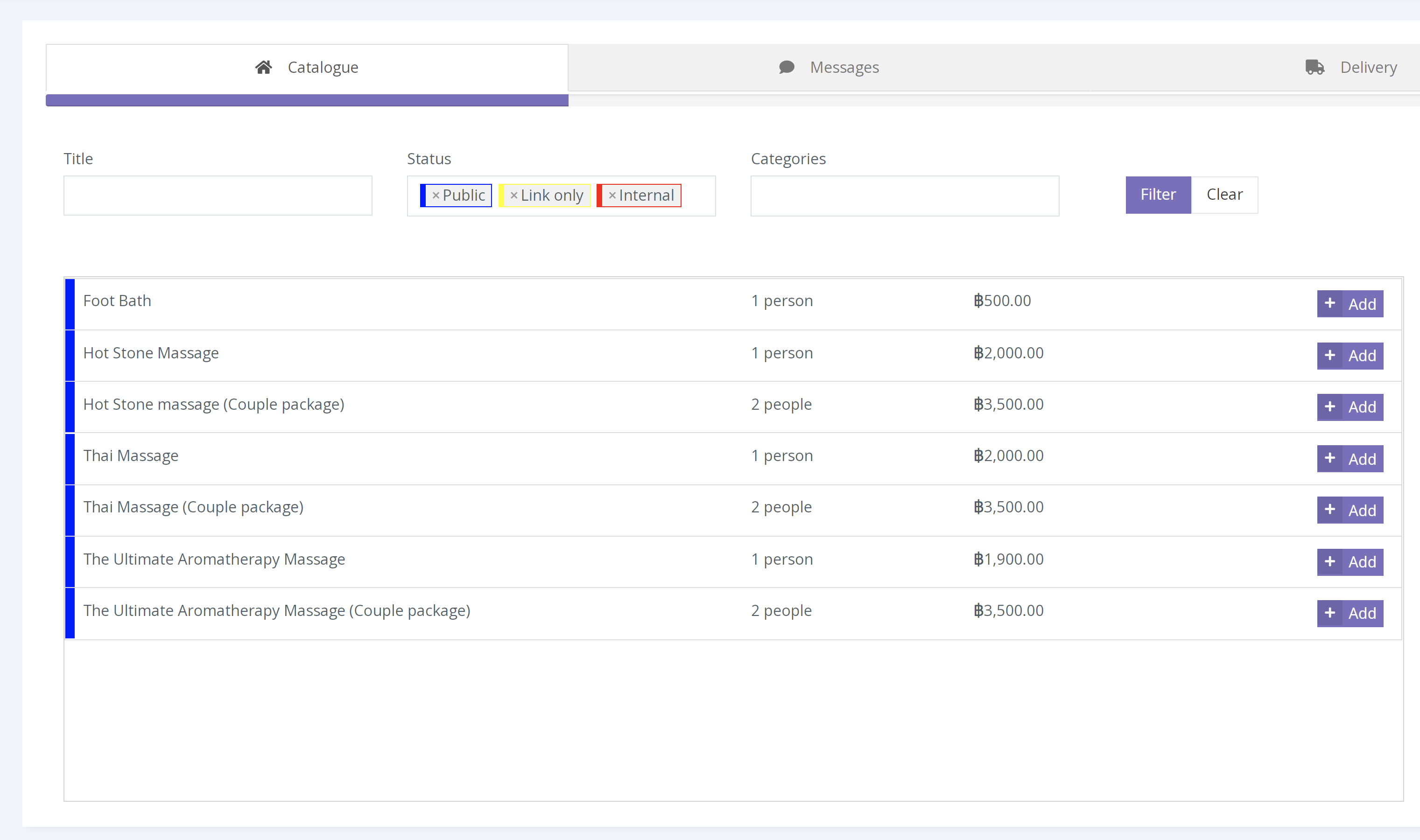
Task: Select the Hot Stone Massage title
Action: click(151, 353)
